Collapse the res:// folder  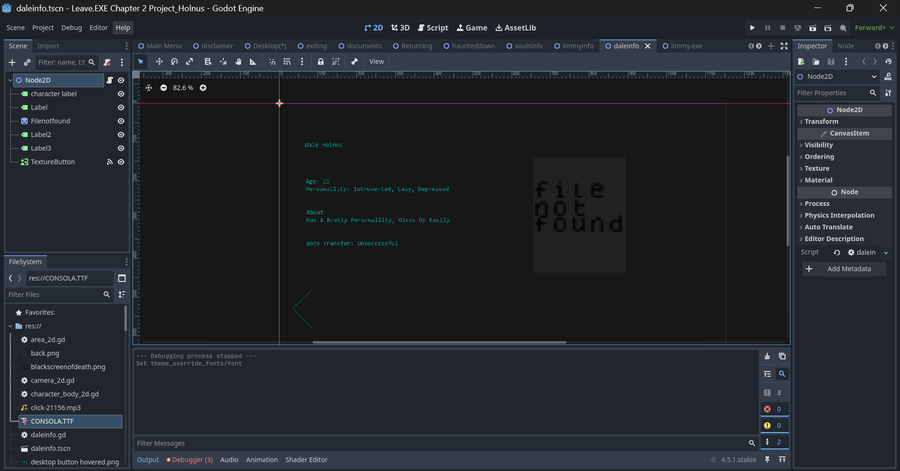pyautogui.click(x=10, y=326)
